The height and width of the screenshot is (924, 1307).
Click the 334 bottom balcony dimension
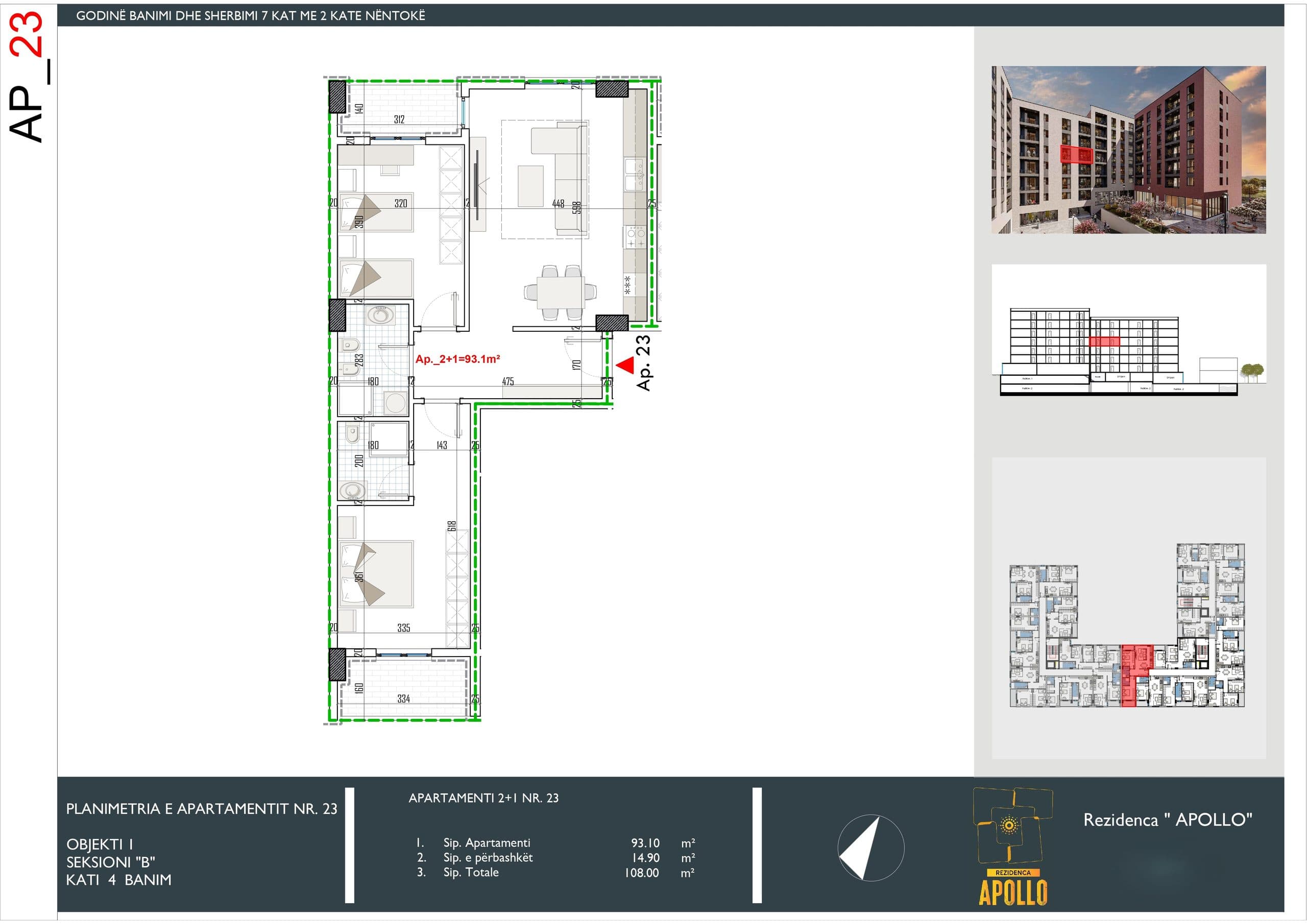tap(404, 698)
